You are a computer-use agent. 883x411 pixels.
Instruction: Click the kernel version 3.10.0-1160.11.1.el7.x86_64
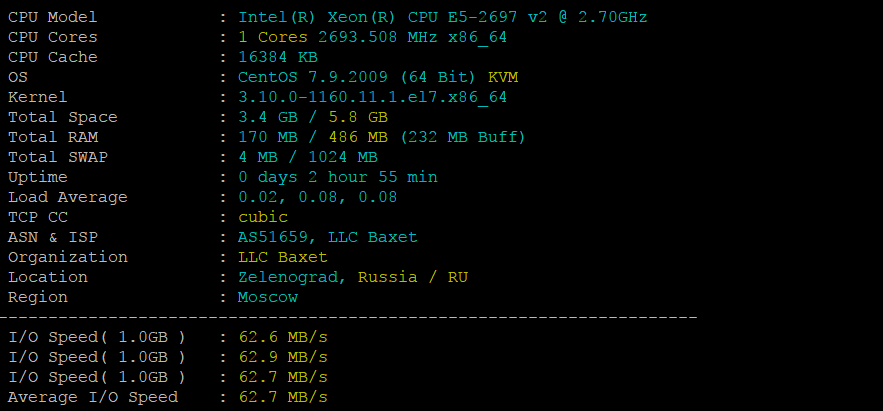372,97
